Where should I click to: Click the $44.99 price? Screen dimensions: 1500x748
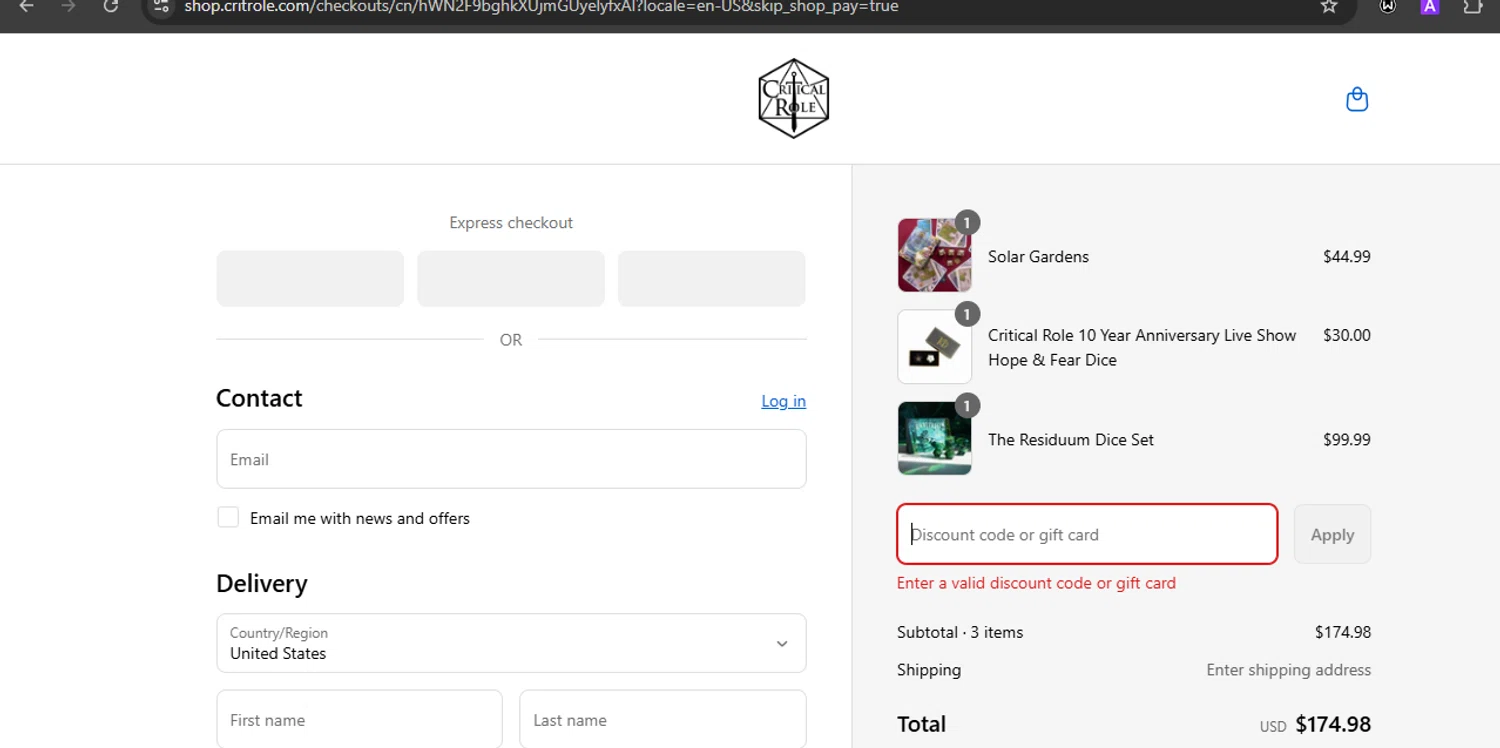point(1346,257)
